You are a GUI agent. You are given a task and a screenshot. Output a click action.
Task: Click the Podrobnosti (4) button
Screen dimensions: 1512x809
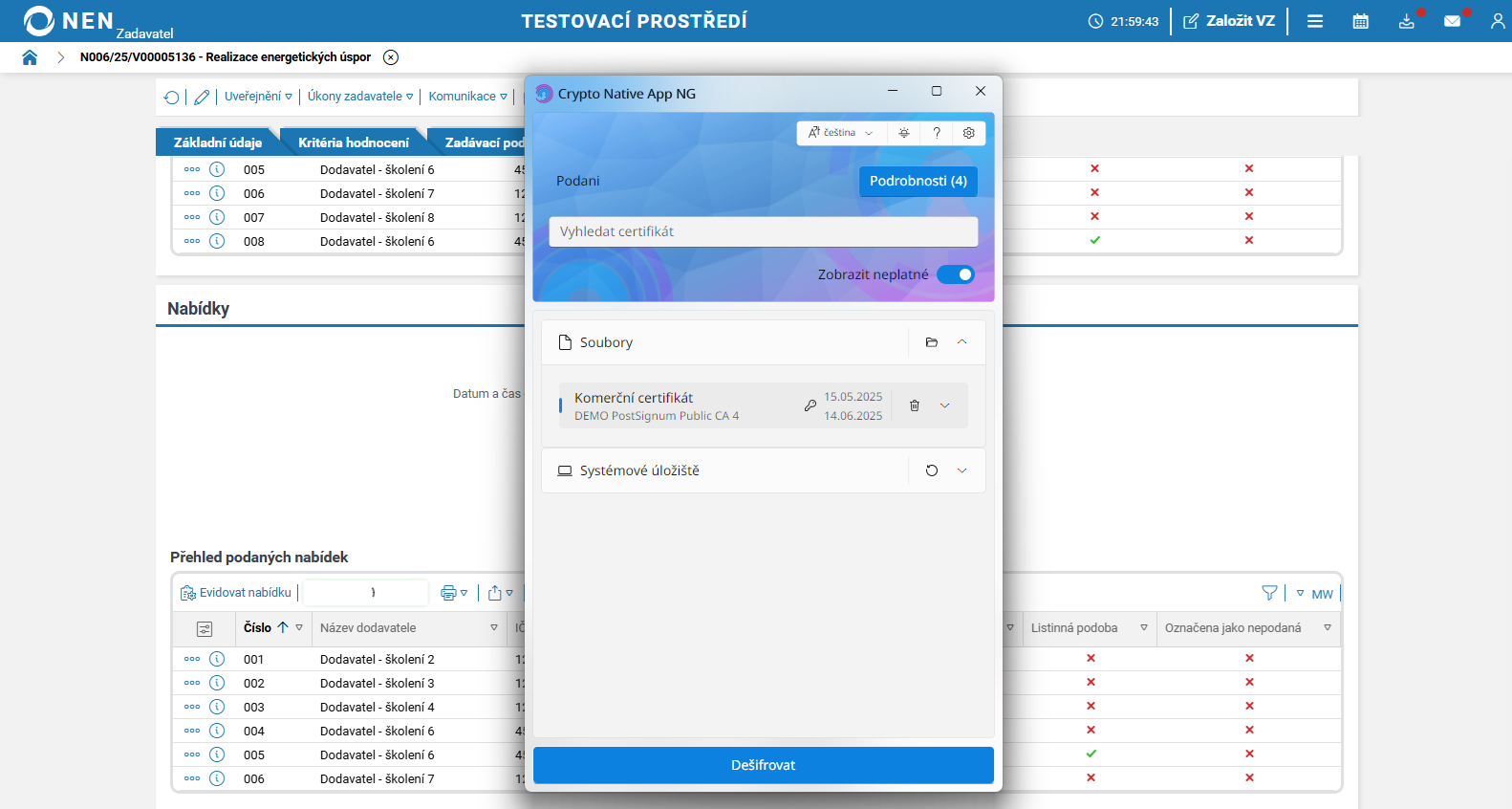pos(918,181)
